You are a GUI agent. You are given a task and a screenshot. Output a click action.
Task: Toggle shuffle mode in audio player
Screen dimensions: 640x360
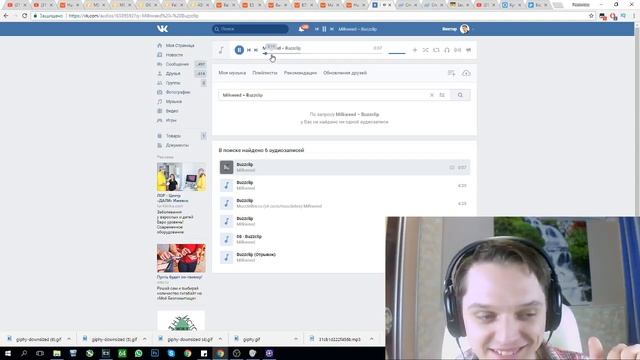(425, 50)
